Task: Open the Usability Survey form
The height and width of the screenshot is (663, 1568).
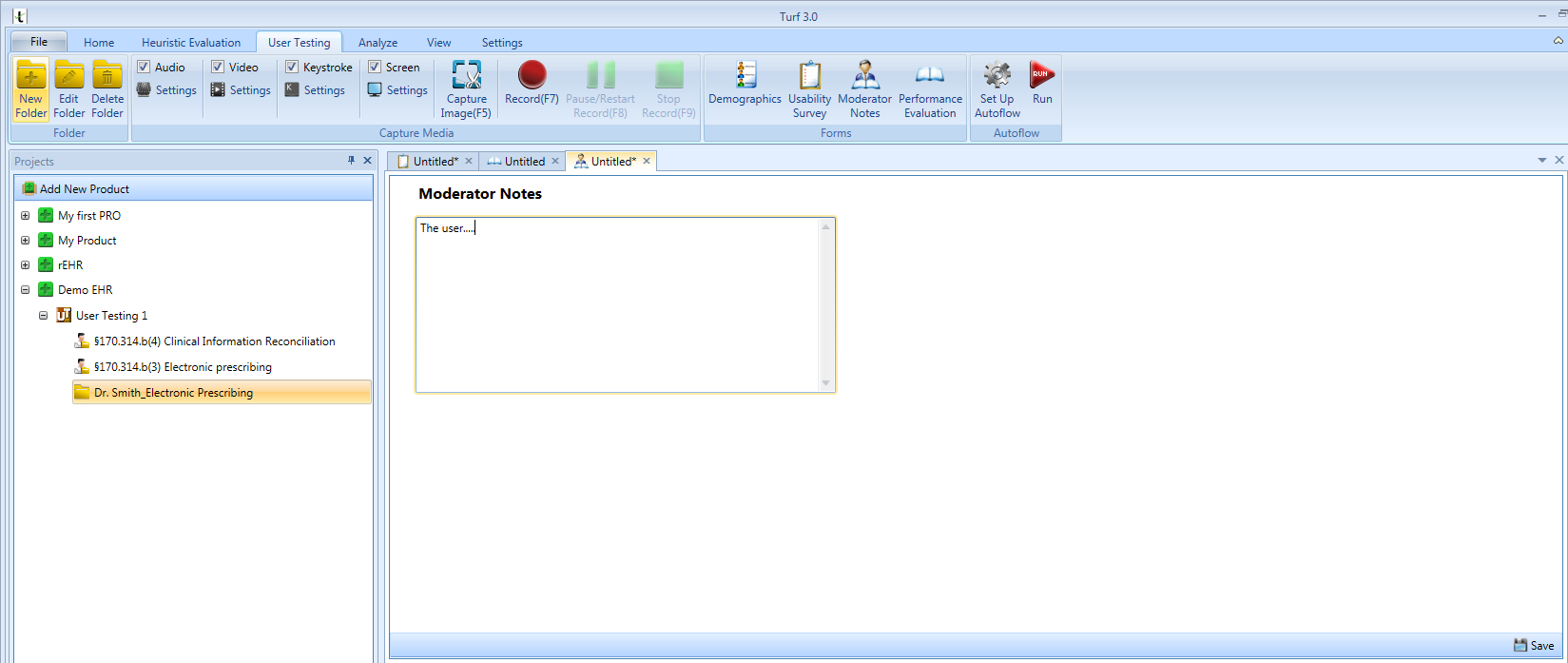Action: tap(809, 76)
